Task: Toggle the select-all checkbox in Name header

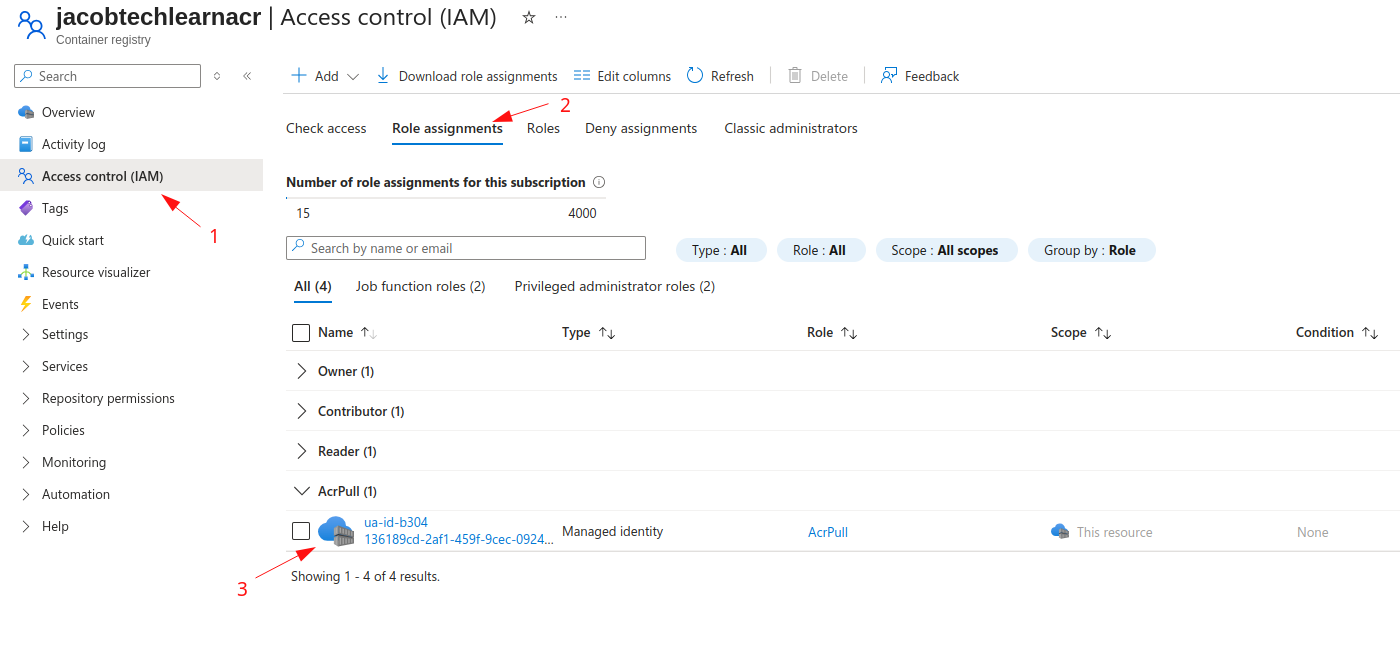Action: coord(301,333)
